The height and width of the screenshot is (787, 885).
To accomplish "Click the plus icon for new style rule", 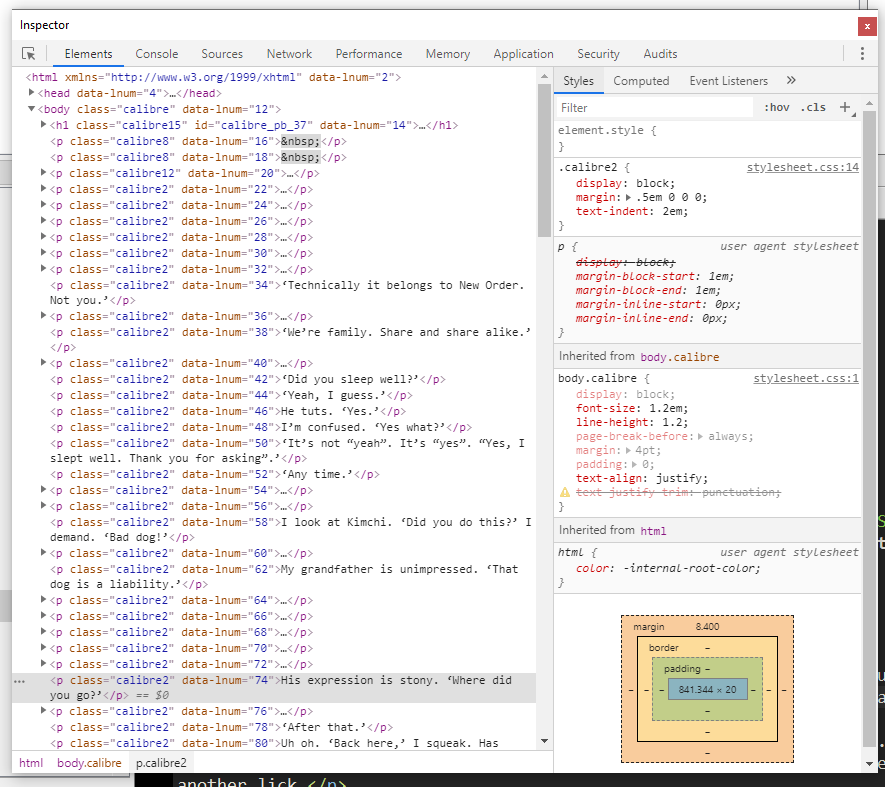I will click(844, 107).
